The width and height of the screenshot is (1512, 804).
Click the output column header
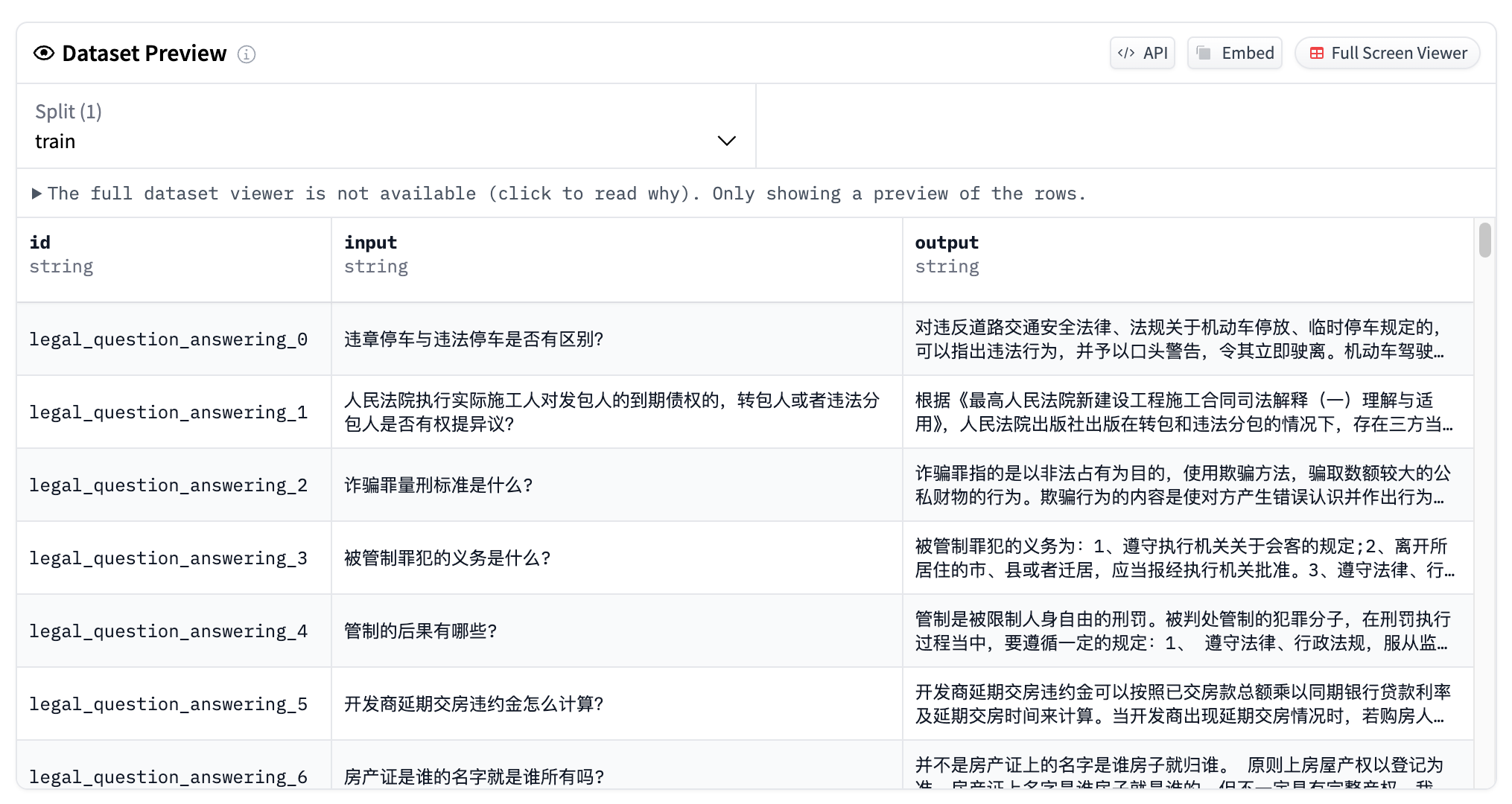(x=946, y=243)
